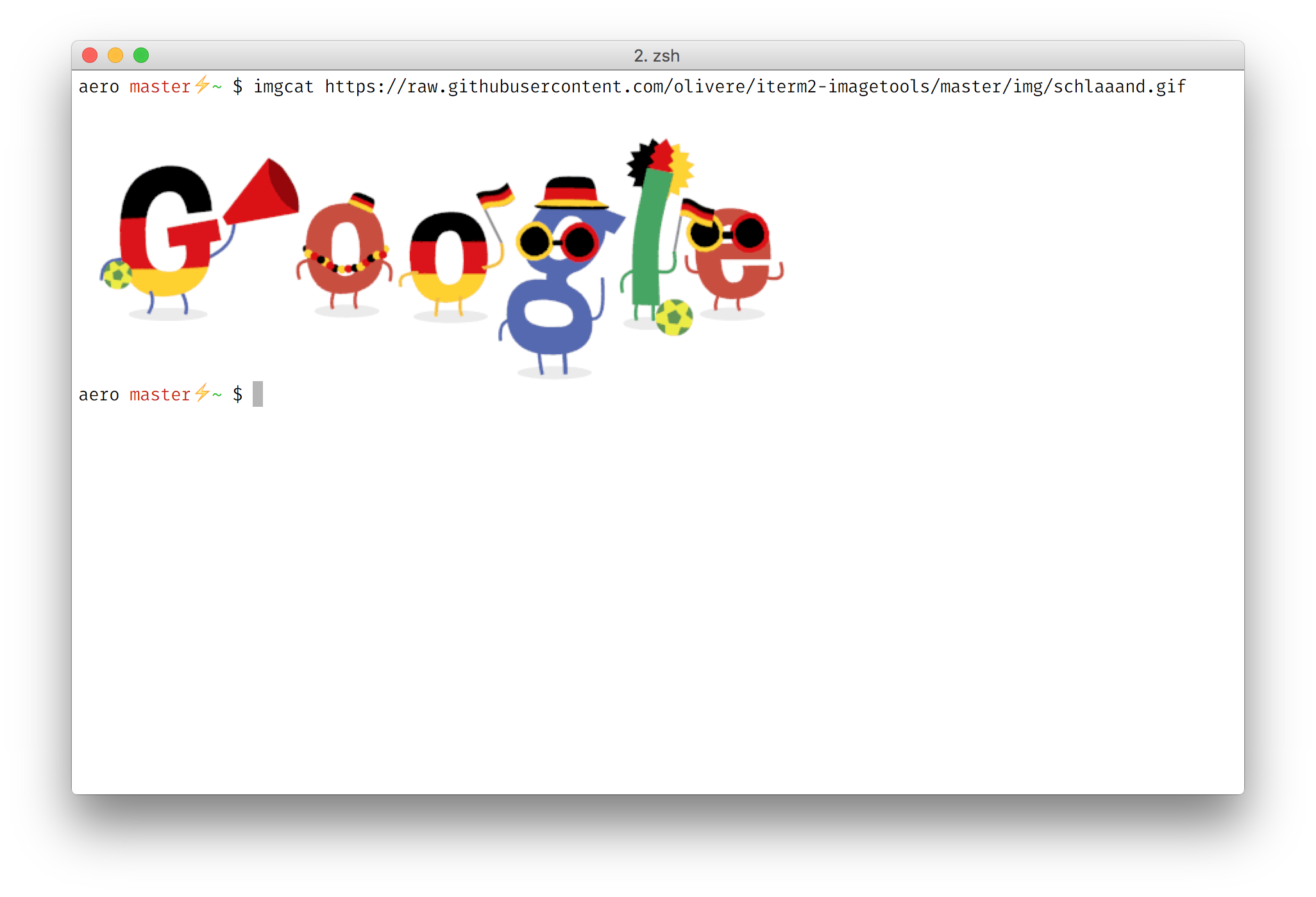Image resolution: width=1316 pixels, height=897 pixels.
Task: Click the raw.githubusercontent.com URL in the command
Action: [755, 87]
